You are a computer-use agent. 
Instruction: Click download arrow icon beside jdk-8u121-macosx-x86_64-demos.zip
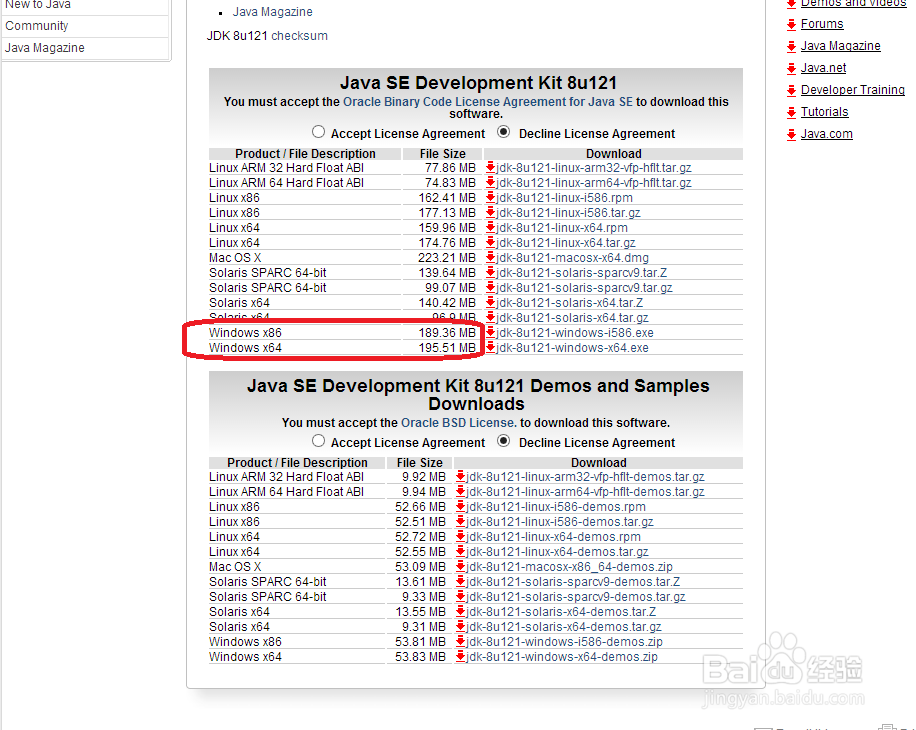(x=460, y=566)
